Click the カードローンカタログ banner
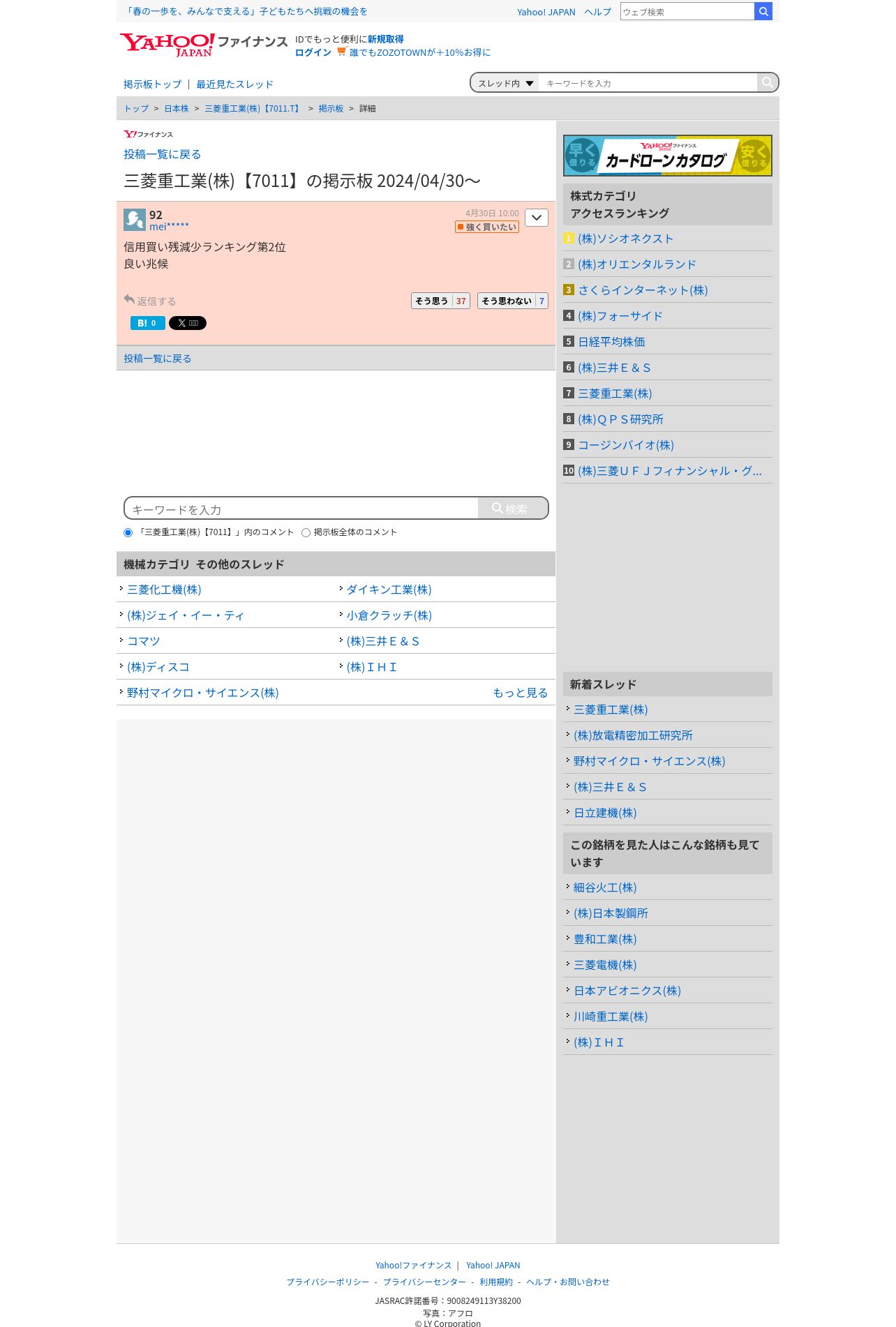The image size is (896, 1327). pos(667,156)
